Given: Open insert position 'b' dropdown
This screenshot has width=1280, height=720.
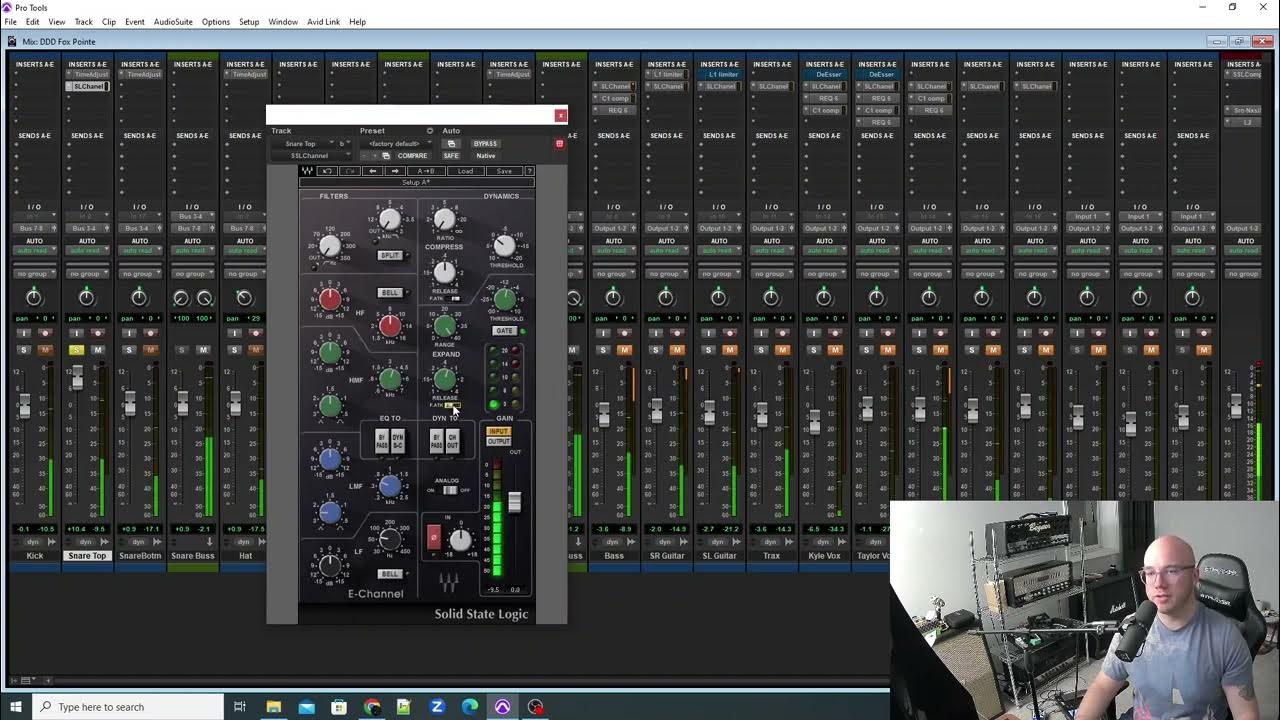Looking at the screenshot, I should pos(344,144).
